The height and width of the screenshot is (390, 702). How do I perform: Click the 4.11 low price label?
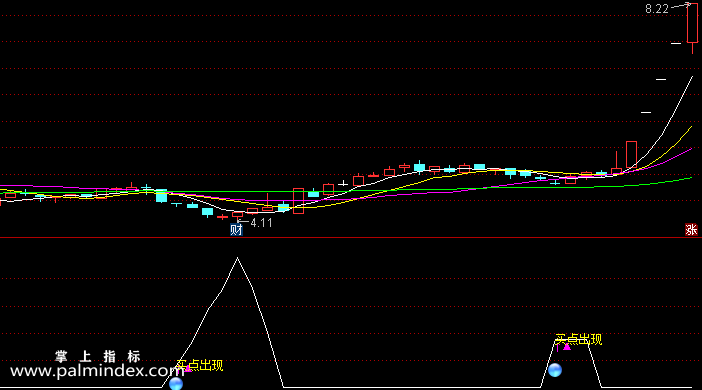click(x=261, y=223)
